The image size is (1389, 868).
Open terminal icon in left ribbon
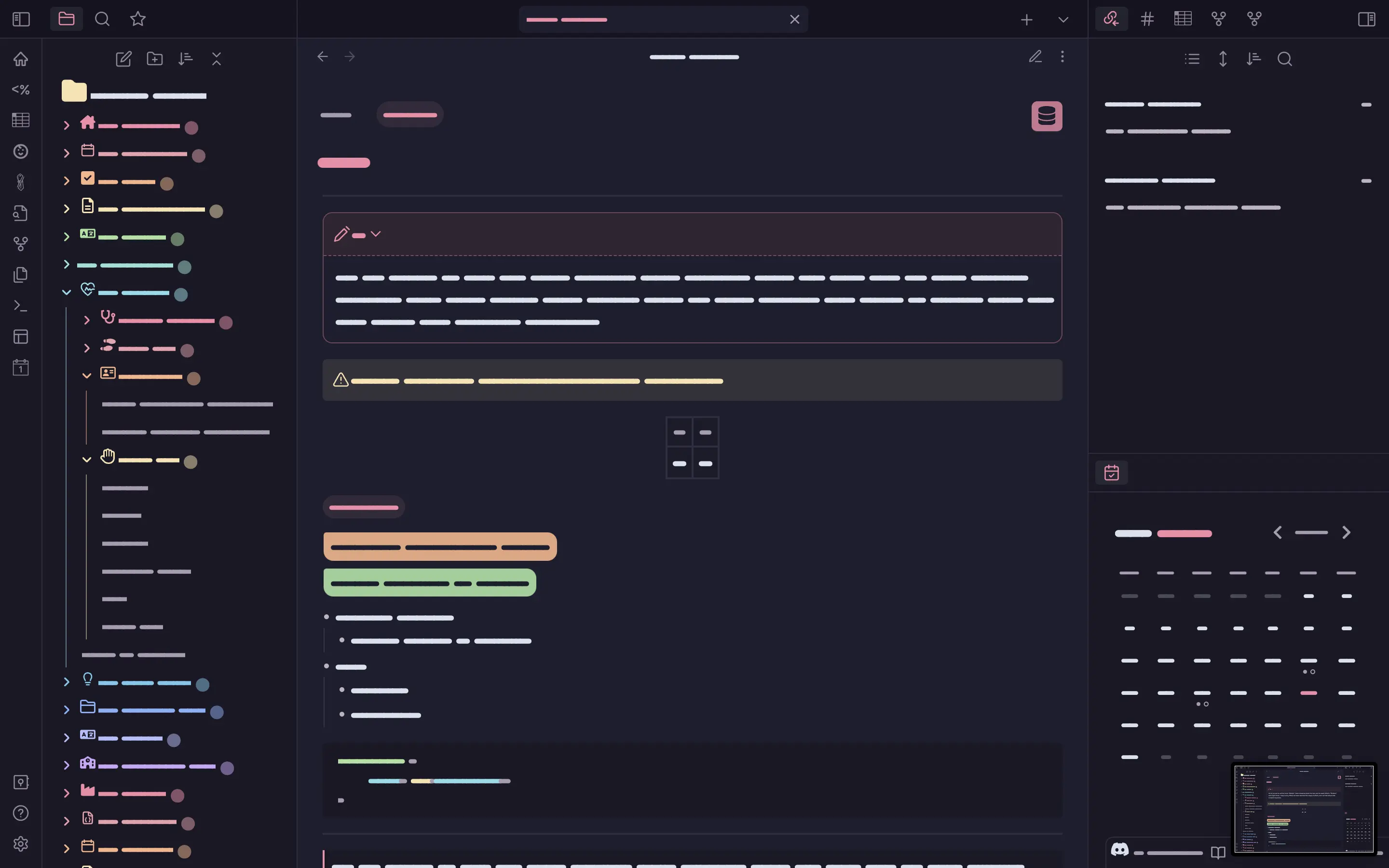[x=21, y=305]
